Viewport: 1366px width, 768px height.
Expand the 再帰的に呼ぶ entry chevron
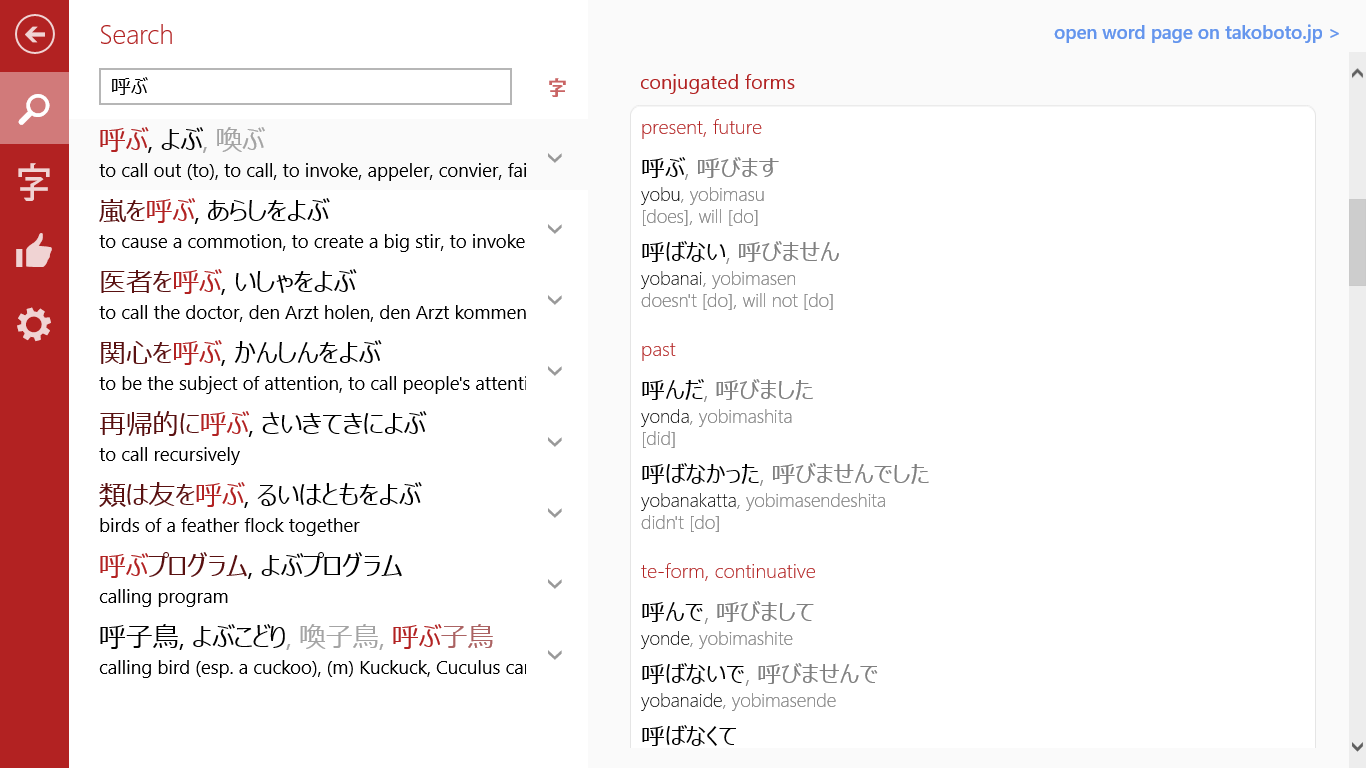click(555, 441)
